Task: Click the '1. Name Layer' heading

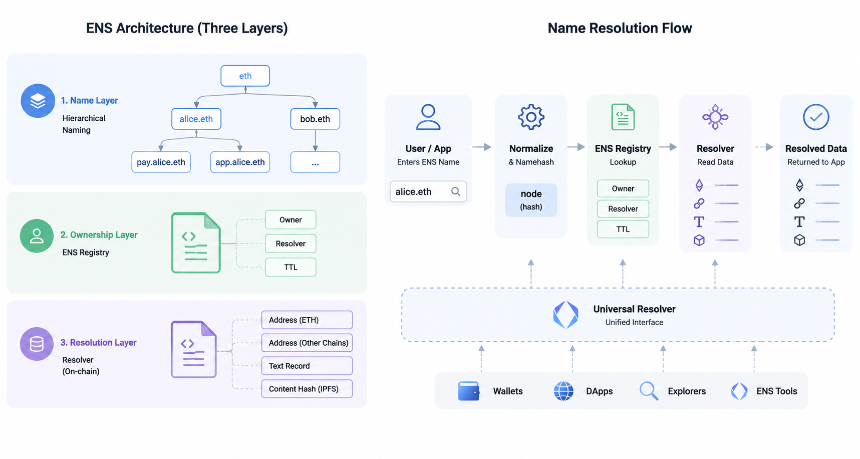Action: pyautogui.click(x=89, y=100)
